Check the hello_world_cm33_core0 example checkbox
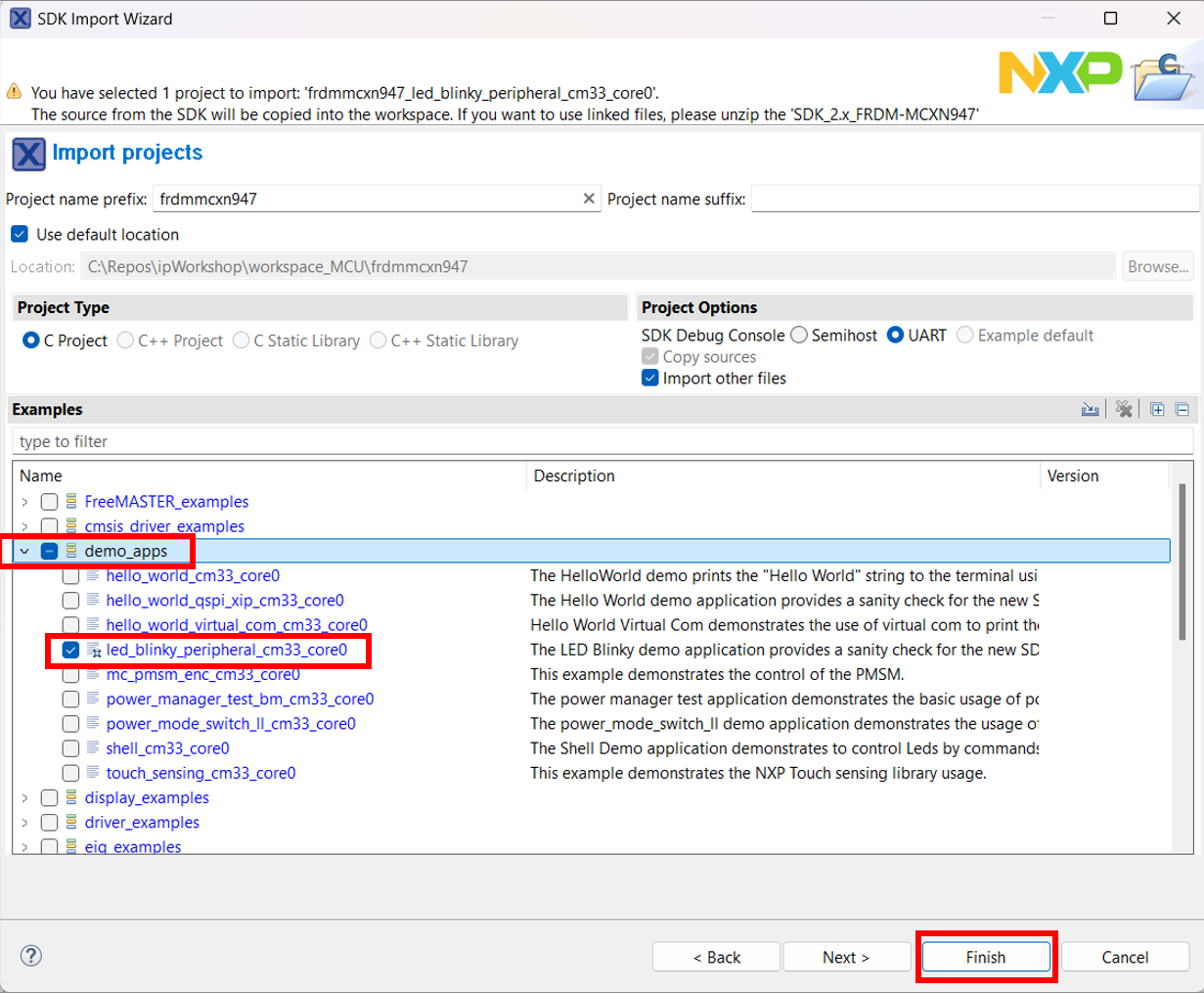This screenshot has height=993, width=1204. point(70,575)
